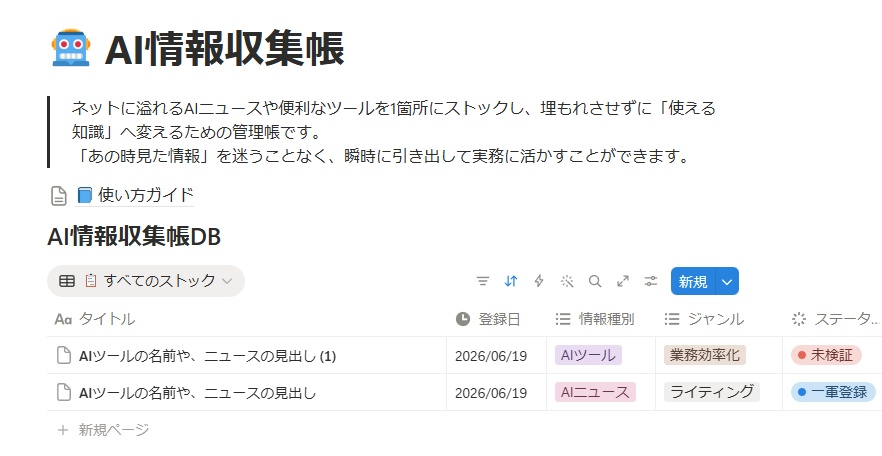The image size is (882, 456).
Task: Open dropdown arrow next to 新規 button
Action: (727, 281)
